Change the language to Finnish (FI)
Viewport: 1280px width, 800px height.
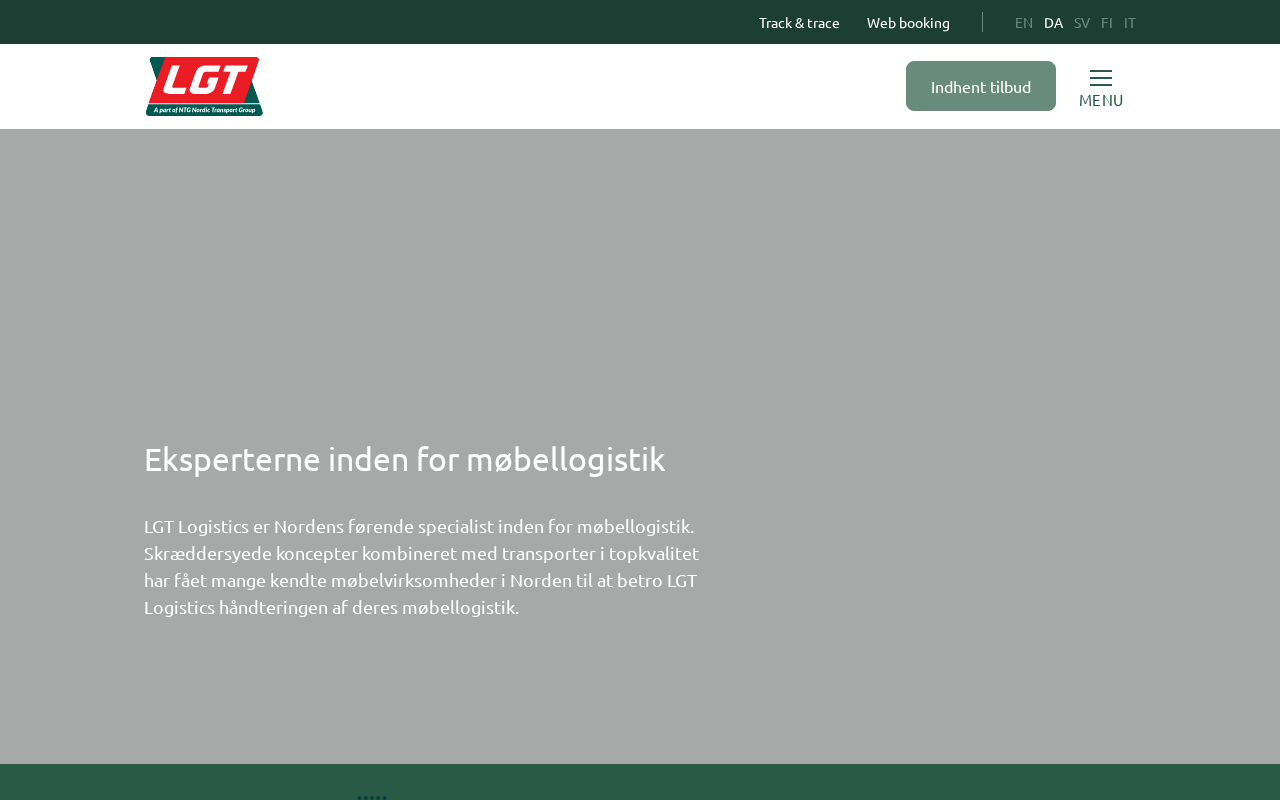pos(1106,22)
